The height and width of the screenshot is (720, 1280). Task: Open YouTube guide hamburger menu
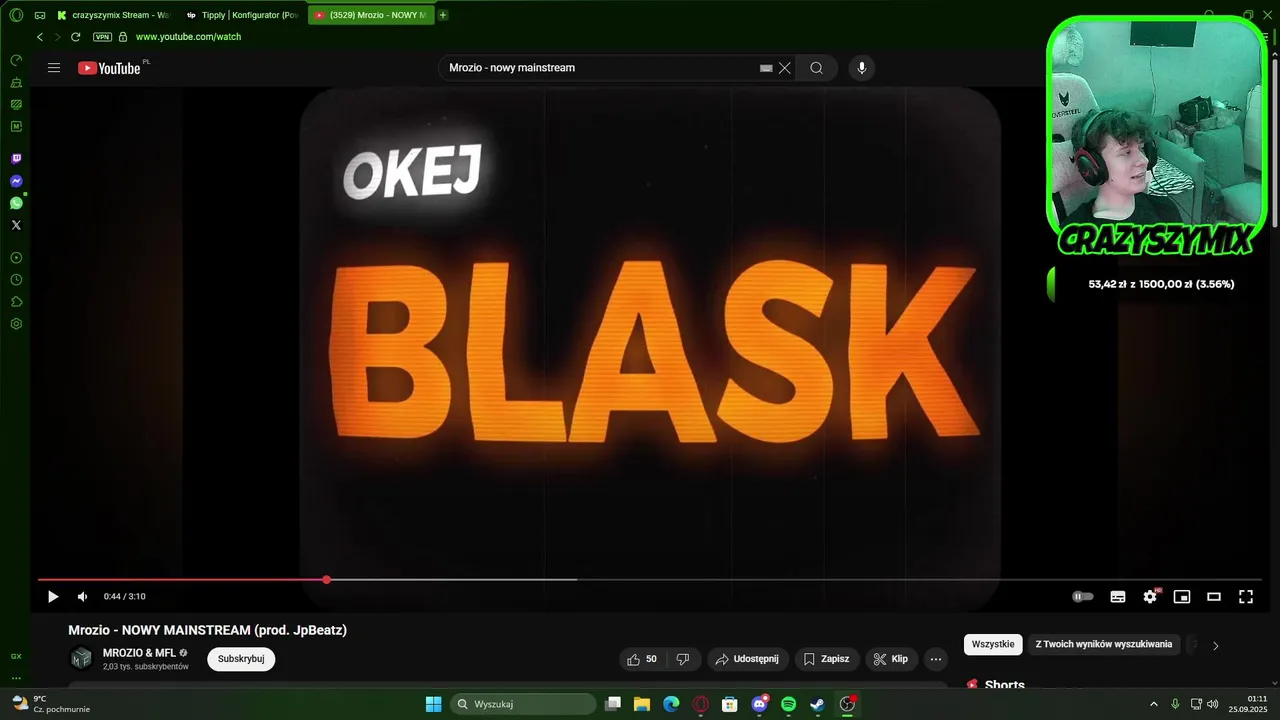tap(54, 68)
